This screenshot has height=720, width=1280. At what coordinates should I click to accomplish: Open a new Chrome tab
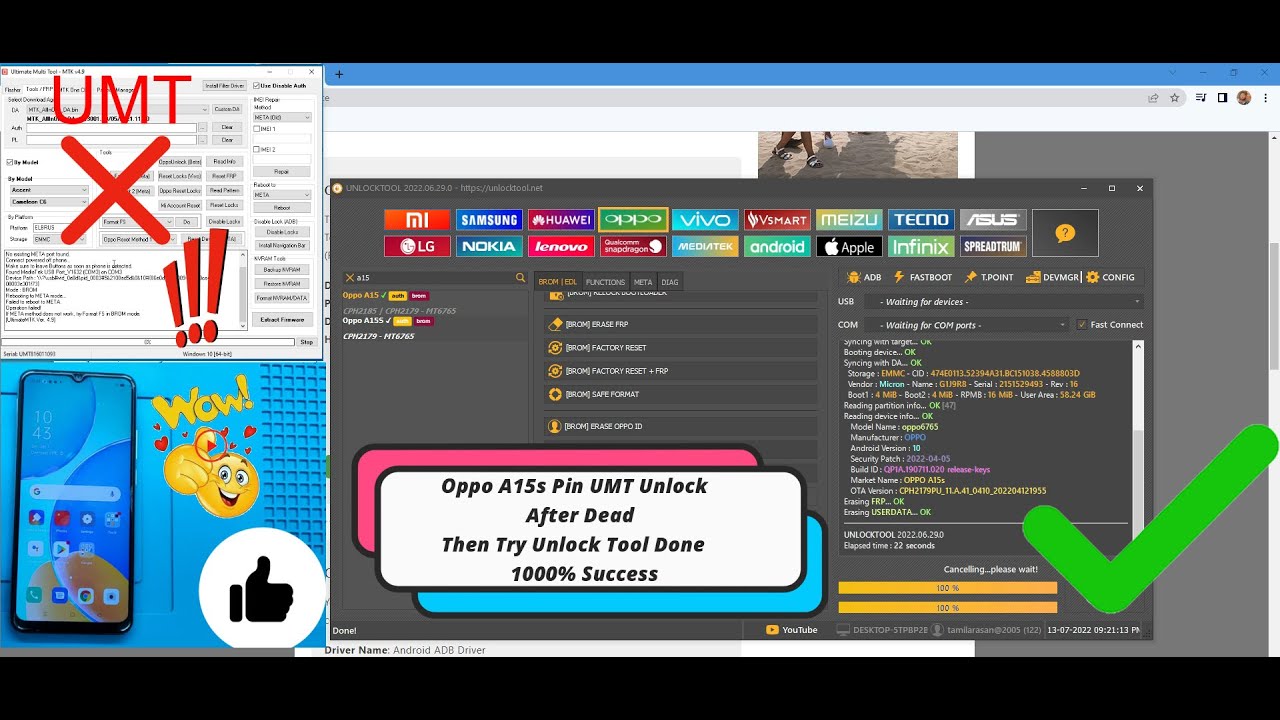click(x=339, y=74)
